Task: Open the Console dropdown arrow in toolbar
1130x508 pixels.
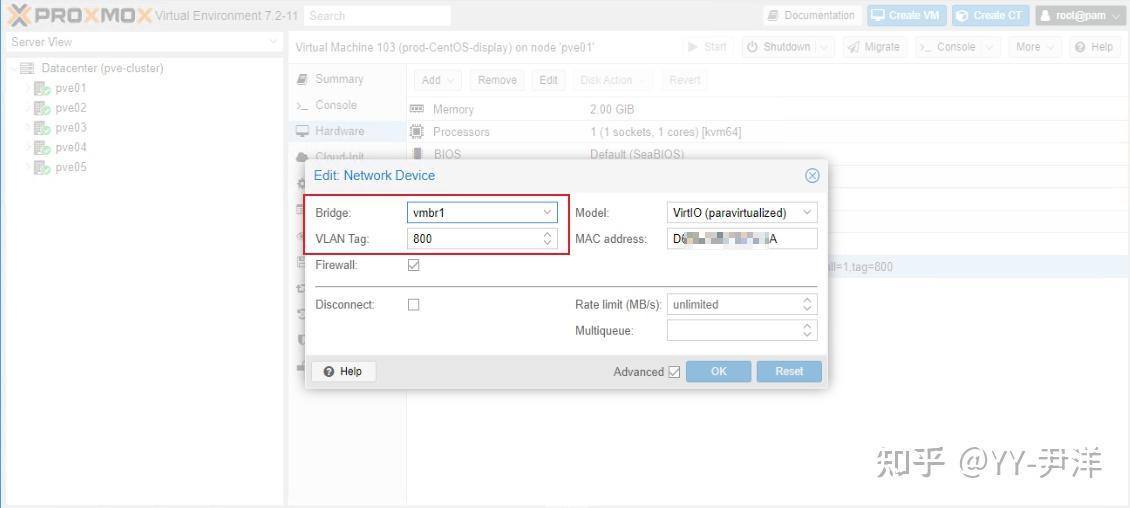Action: 990,47
